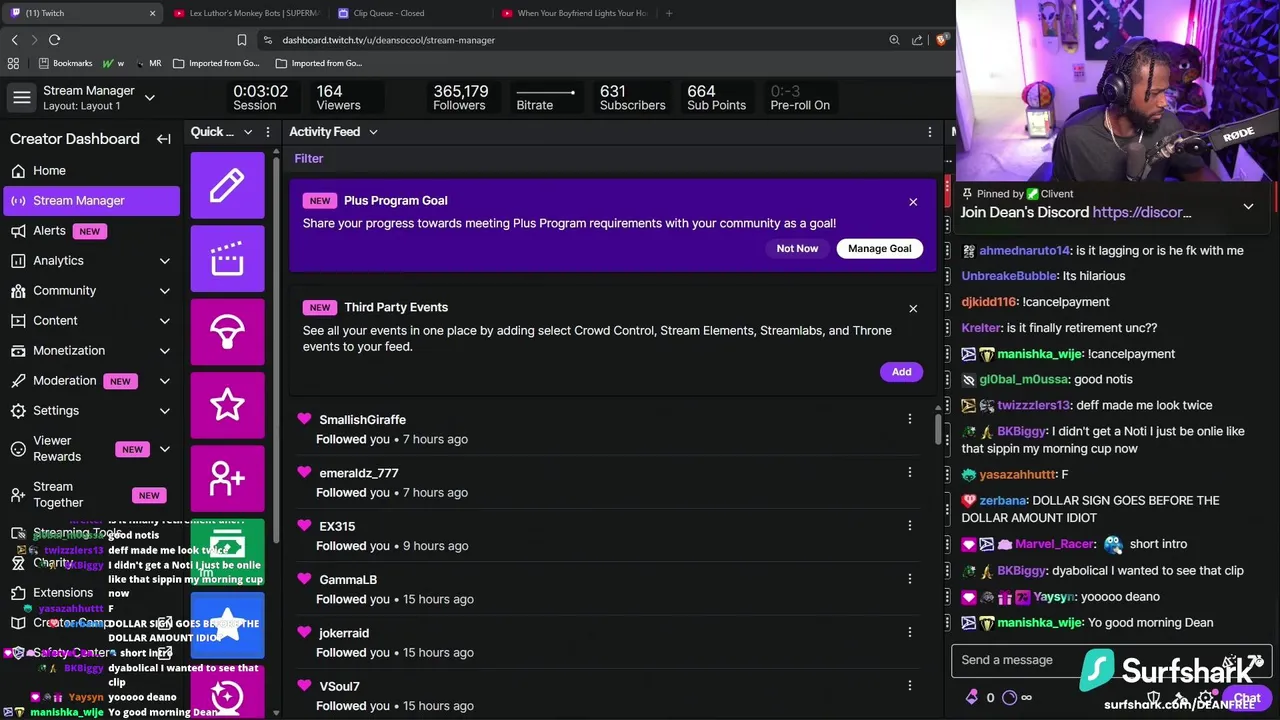Open options for GammaLB follow event
This screenshot has width=1280, height=720.
pyautogui.click(x=910, y=579)
